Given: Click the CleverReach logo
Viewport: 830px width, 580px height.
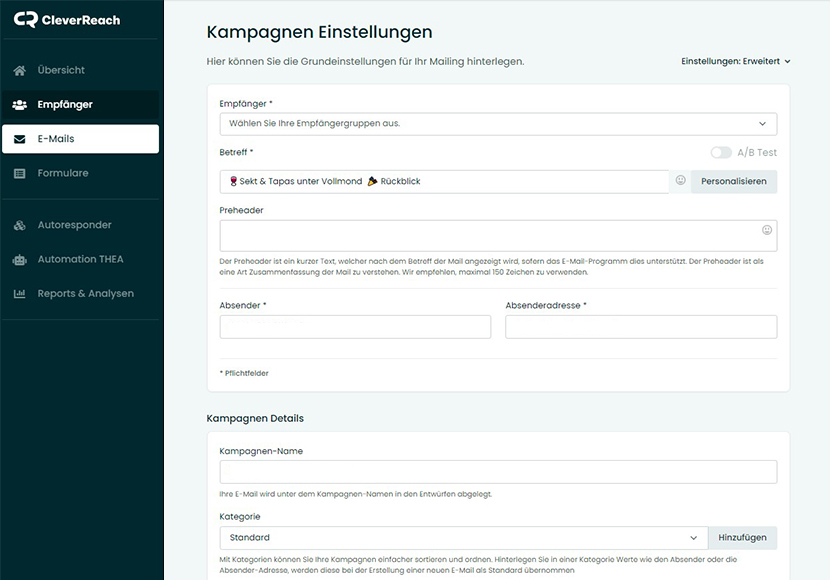Looking at the screenshot, I should pos(67,20).
